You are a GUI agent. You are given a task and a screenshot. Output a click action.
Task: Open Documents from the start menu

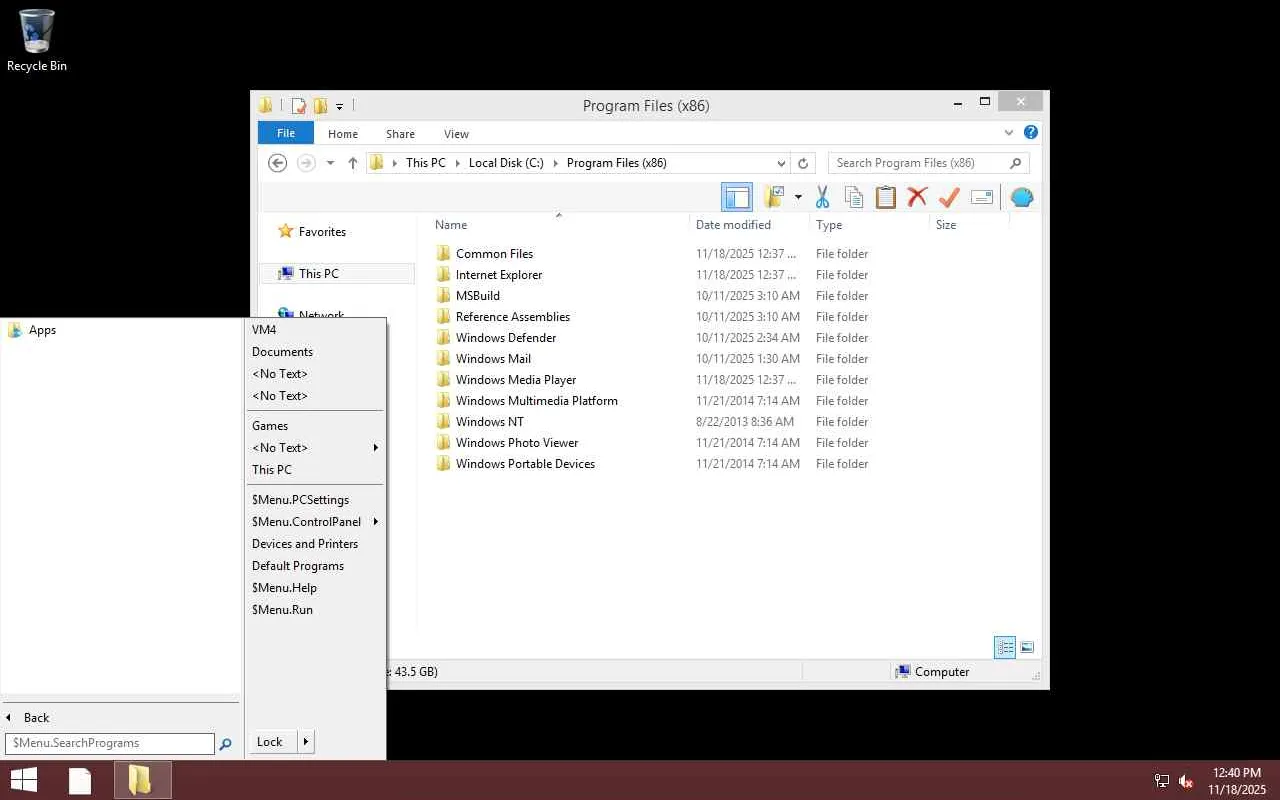(x=282, y=352)
